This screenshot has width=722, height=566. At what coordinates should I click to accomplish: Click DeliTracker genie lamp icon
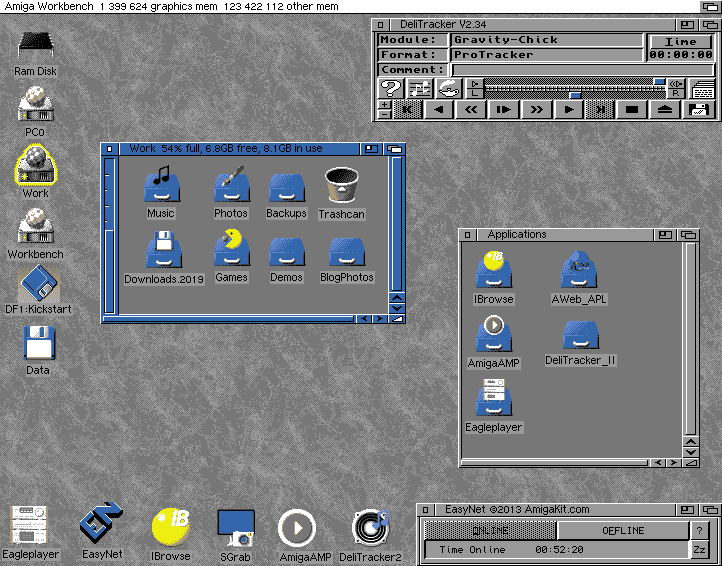[x=448, y=88]
